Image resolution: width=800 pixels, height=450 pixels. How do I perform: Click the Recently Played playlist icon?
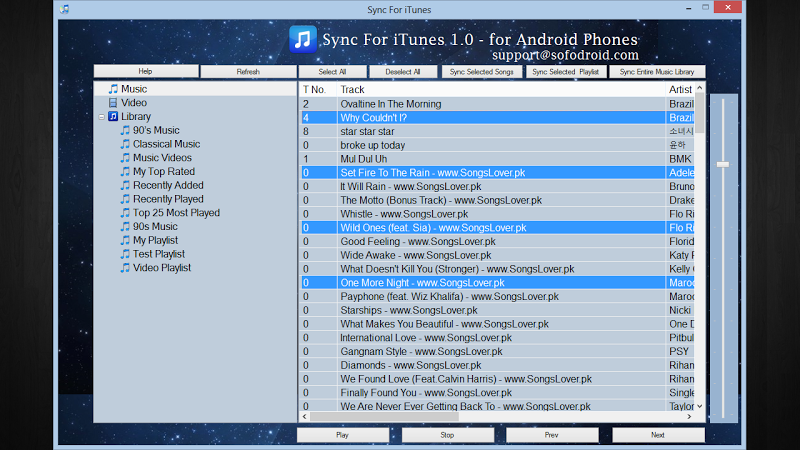click(125, 199)
